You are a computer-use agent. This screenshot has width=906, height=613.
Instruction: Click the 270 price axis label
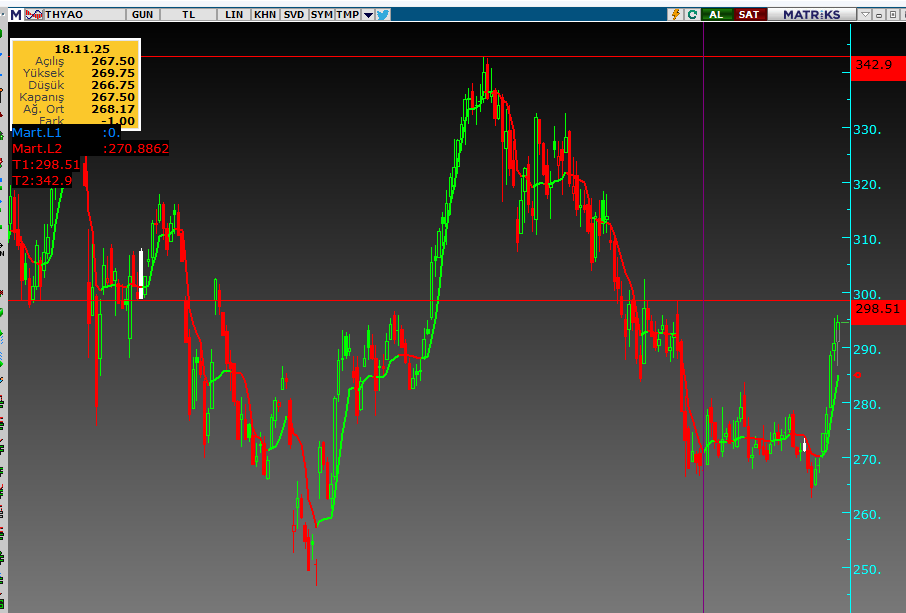coord(867,459)
